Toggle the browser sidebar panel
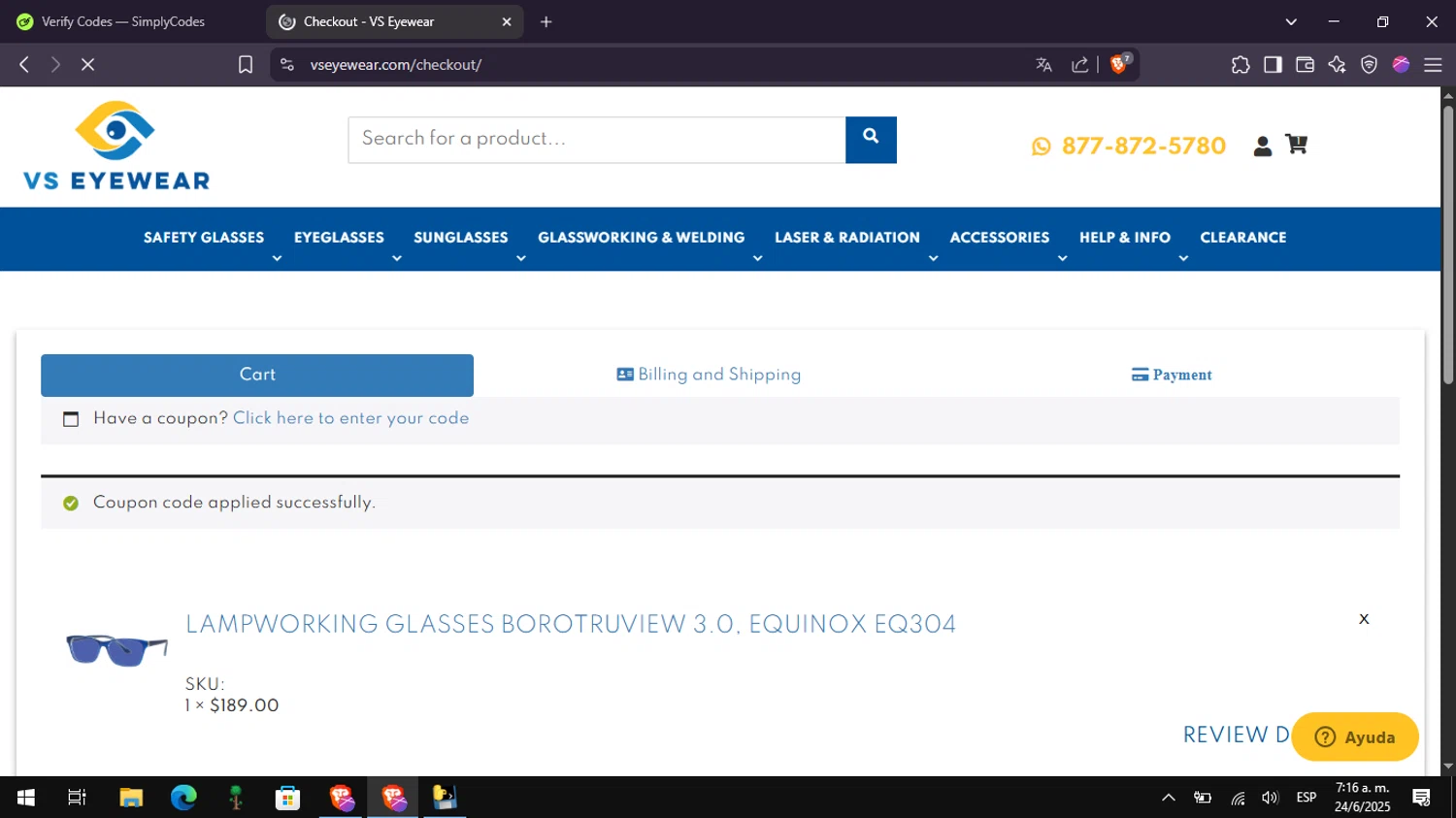 coord(1273,64)
